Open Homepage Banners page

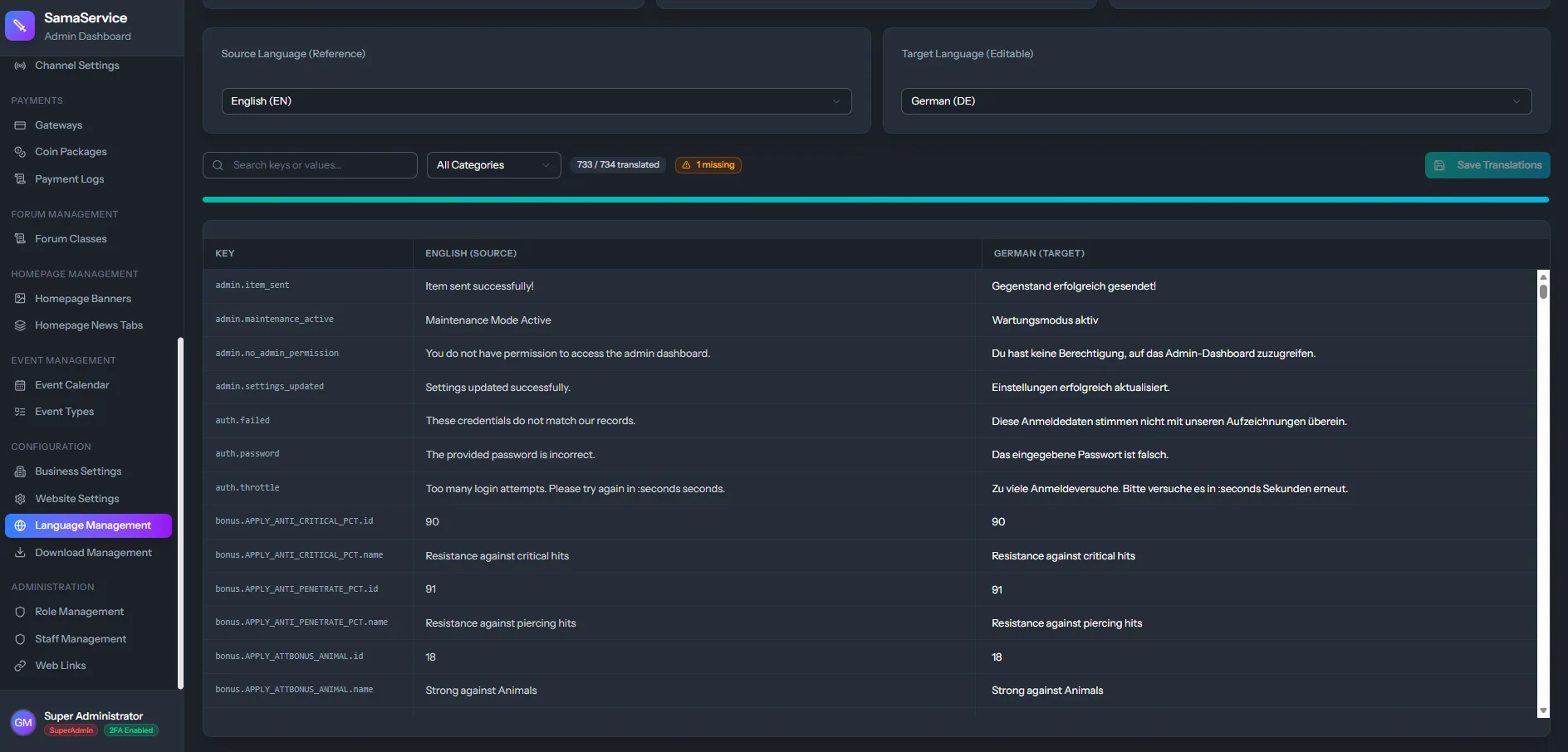88,299
